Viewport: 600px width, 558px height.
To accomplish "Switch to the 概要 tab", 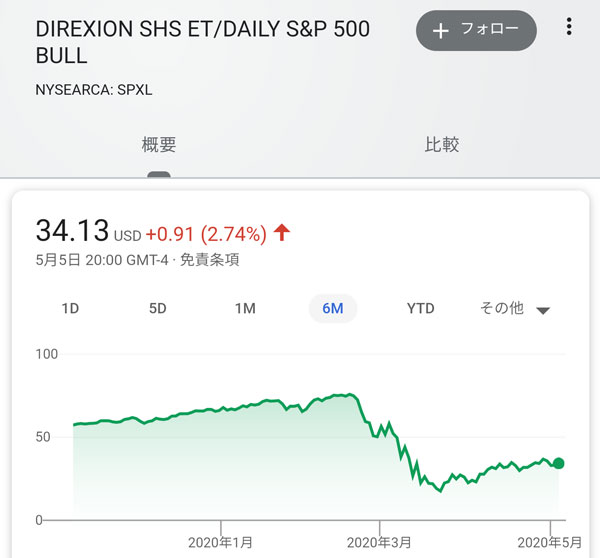I will point(158,144).
